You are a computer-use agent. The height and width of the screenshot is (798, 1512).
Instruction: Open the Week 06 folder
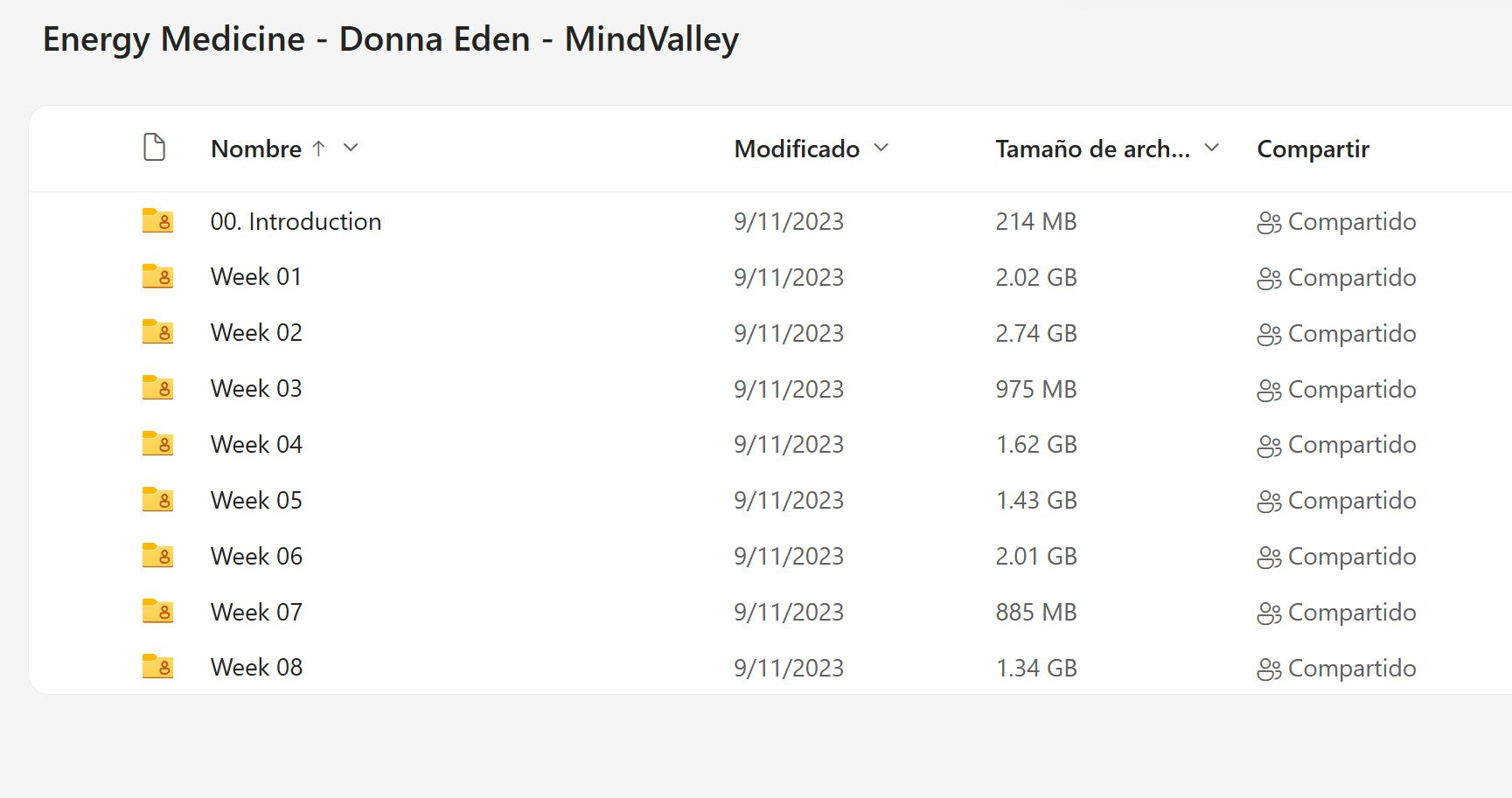point(256,556)
